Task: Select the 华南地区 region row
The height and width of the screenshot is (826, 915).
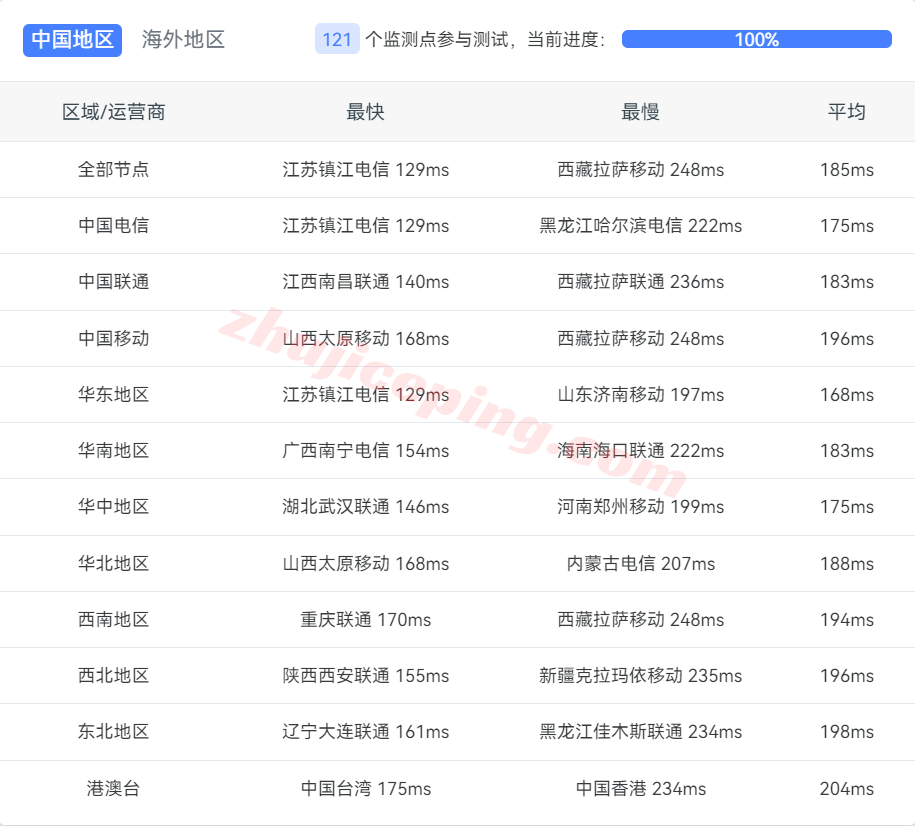Action: [x=114, y=451]
